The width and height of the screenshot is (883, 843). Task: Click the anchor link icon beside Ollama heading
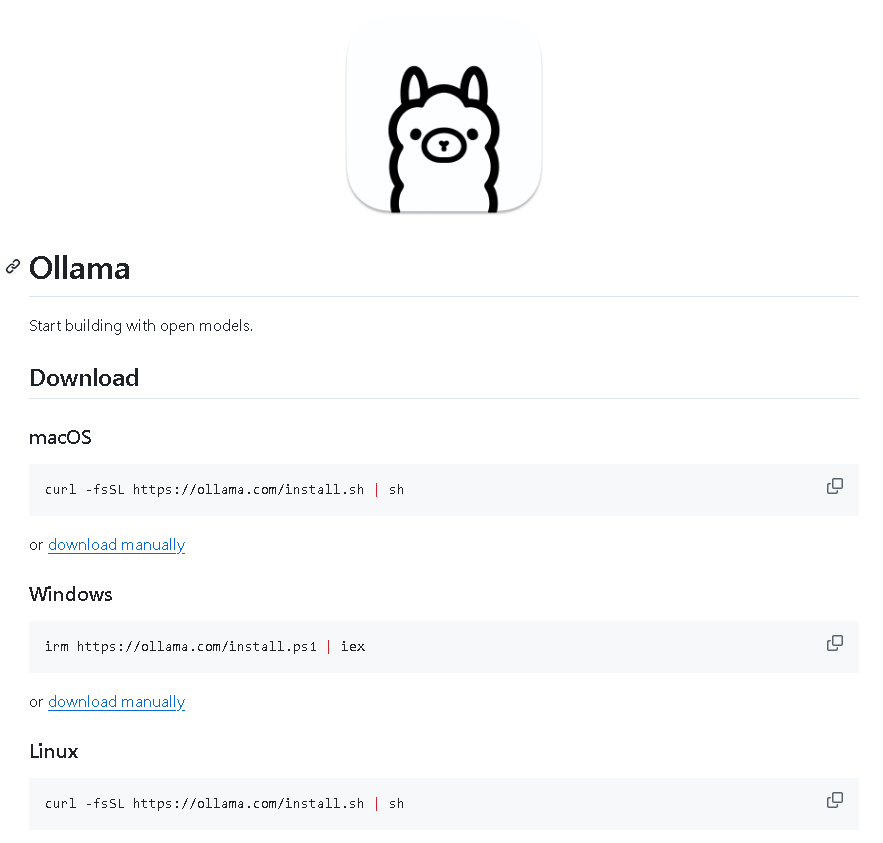point(13,266)
